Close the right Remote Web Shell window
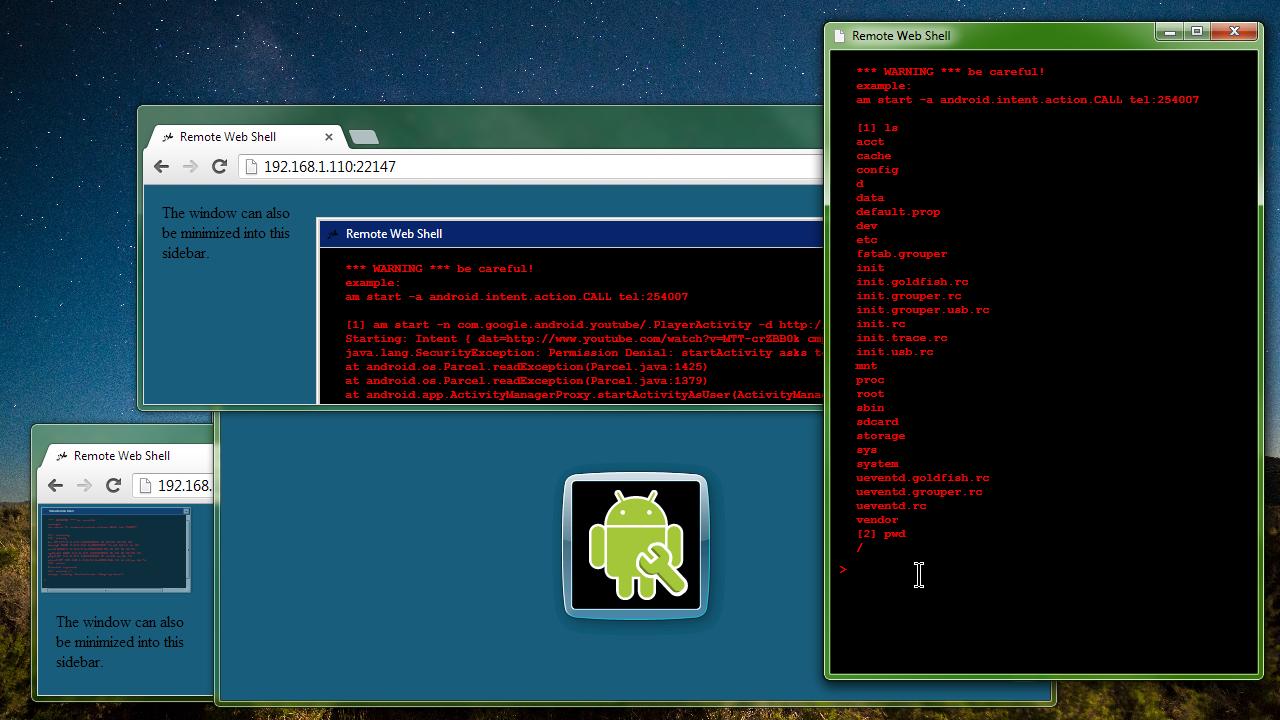 pyautogui.click(x=1234, y=32)
